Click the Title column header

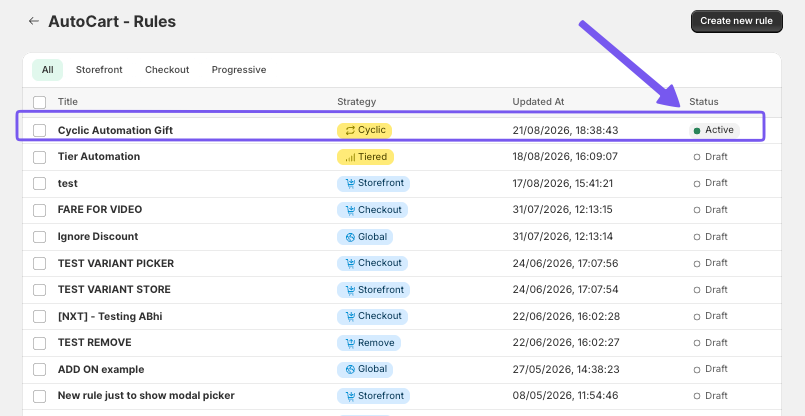pos(68,102)
